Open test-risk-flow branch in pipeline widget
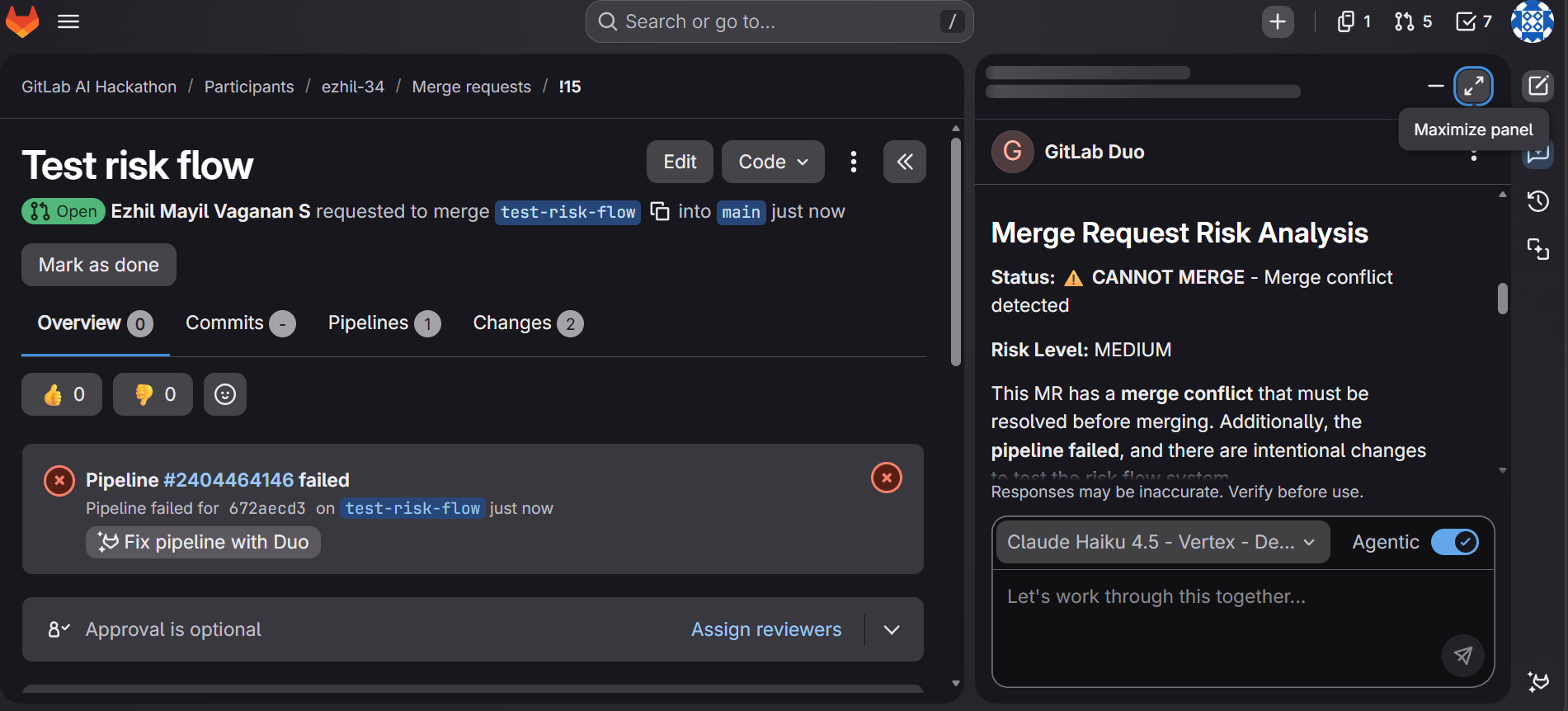Image resolution: width=1568 pixels, height=711 pixels. pos(412,509)
